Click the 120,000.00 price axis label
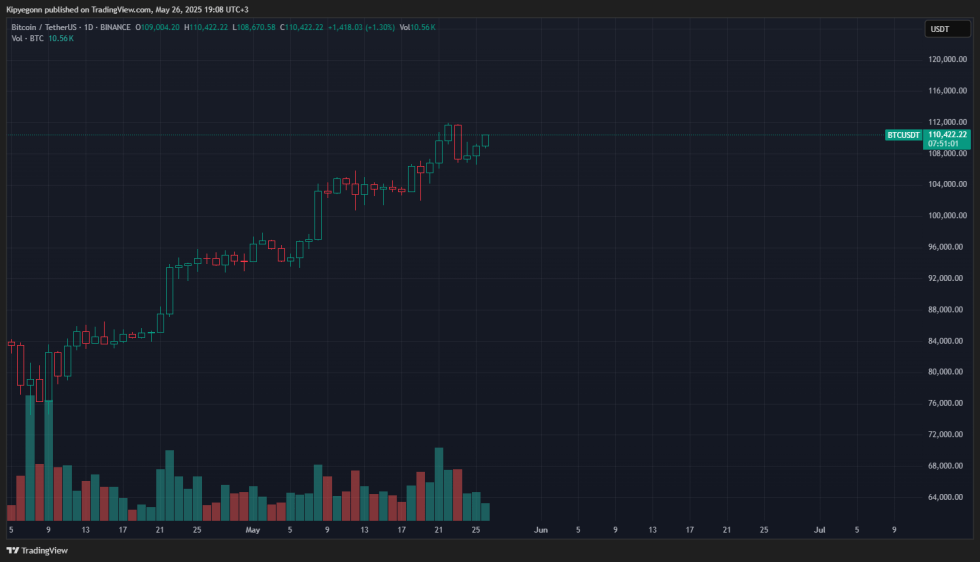 947,59
